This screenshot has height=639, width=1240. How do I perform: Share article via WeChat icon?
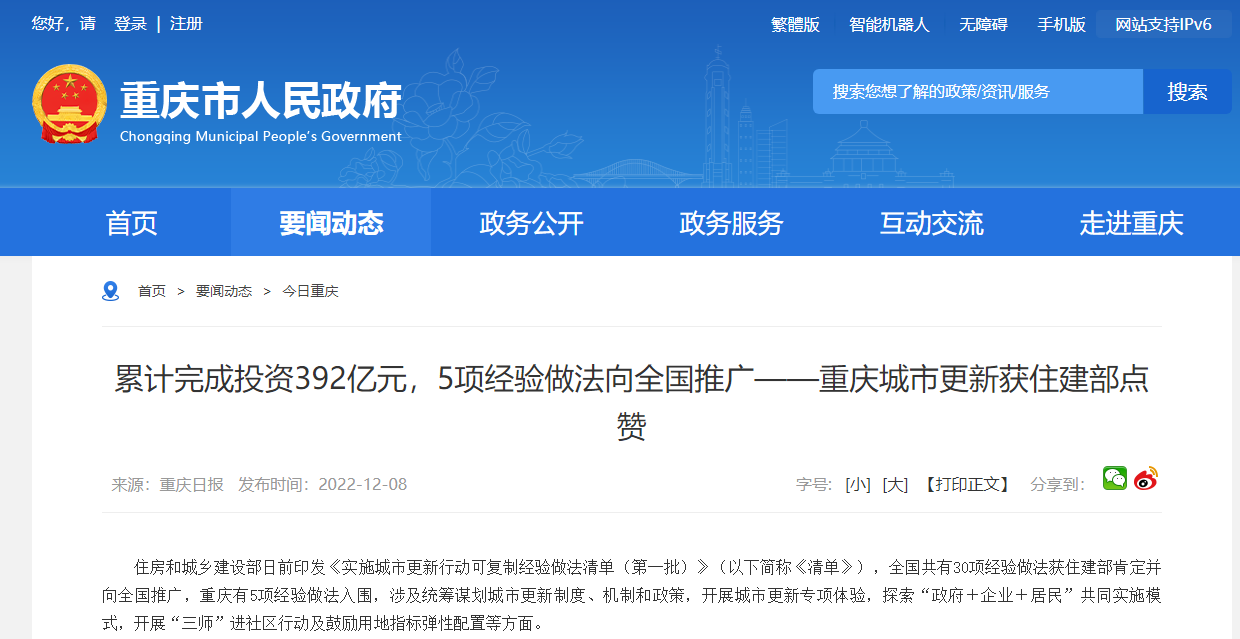[x=1115, y=478]
